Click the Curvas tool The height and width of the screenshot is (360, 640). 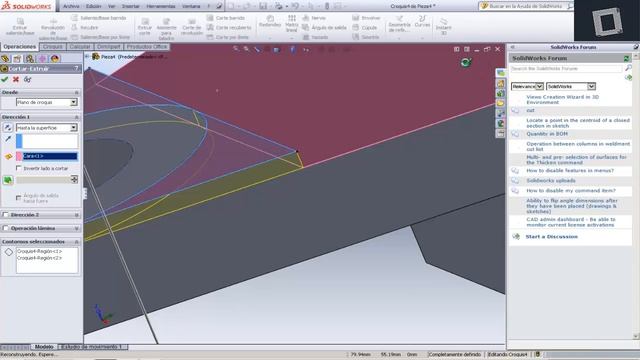tap(422, 22)
